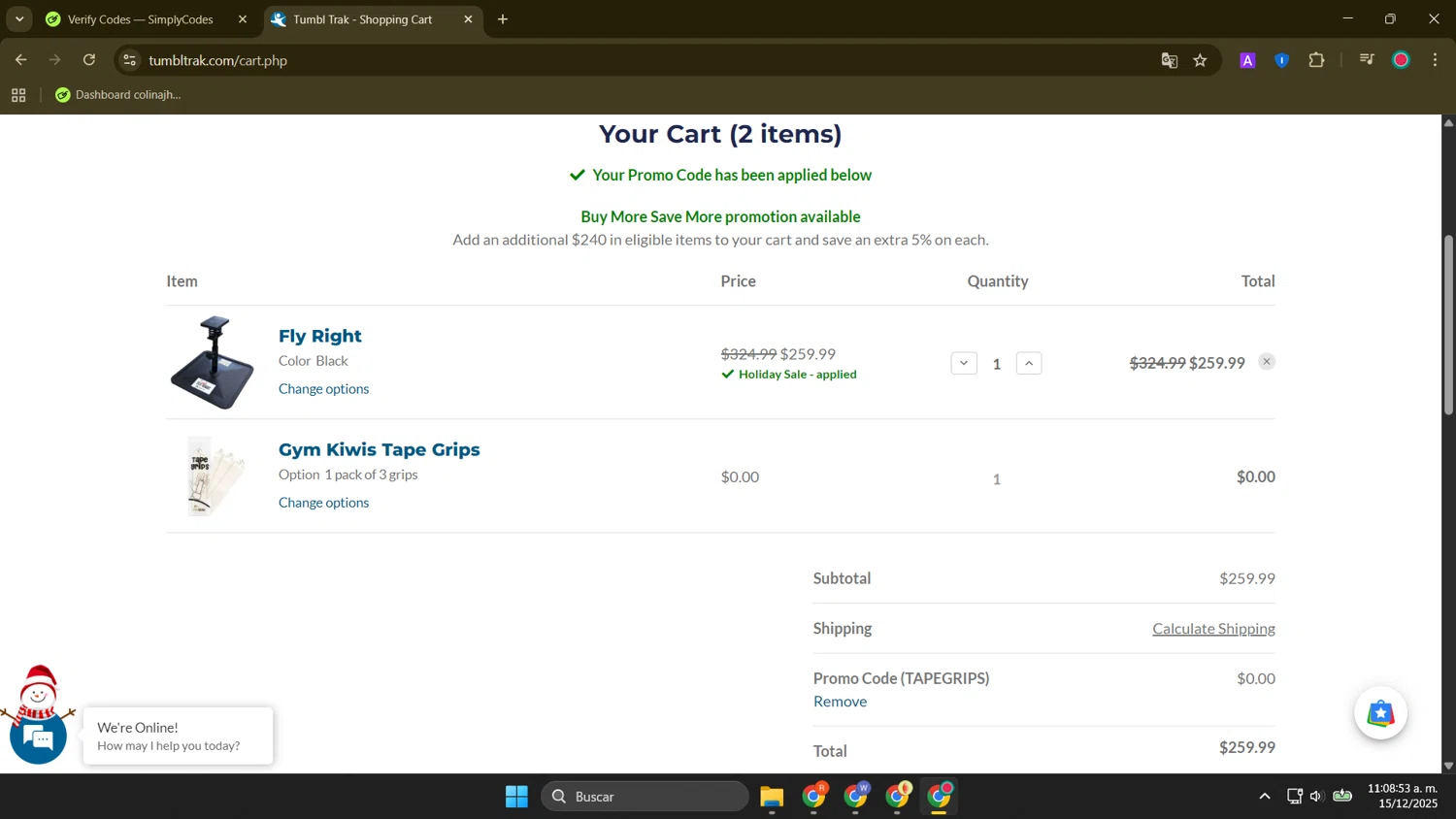Remove the TAPEGRIPS promo code
1456x819 pixels.
pos(841,702)
